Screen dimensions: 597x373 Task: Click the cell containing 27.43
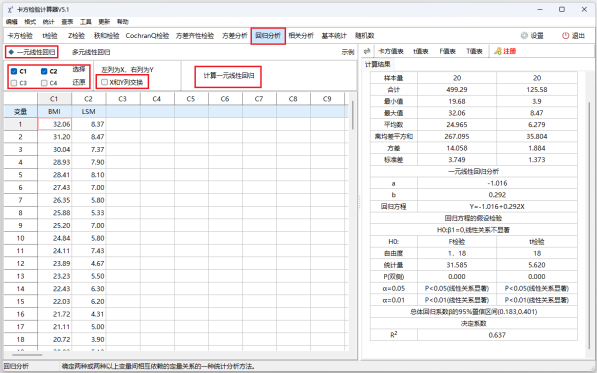point(54,188)
